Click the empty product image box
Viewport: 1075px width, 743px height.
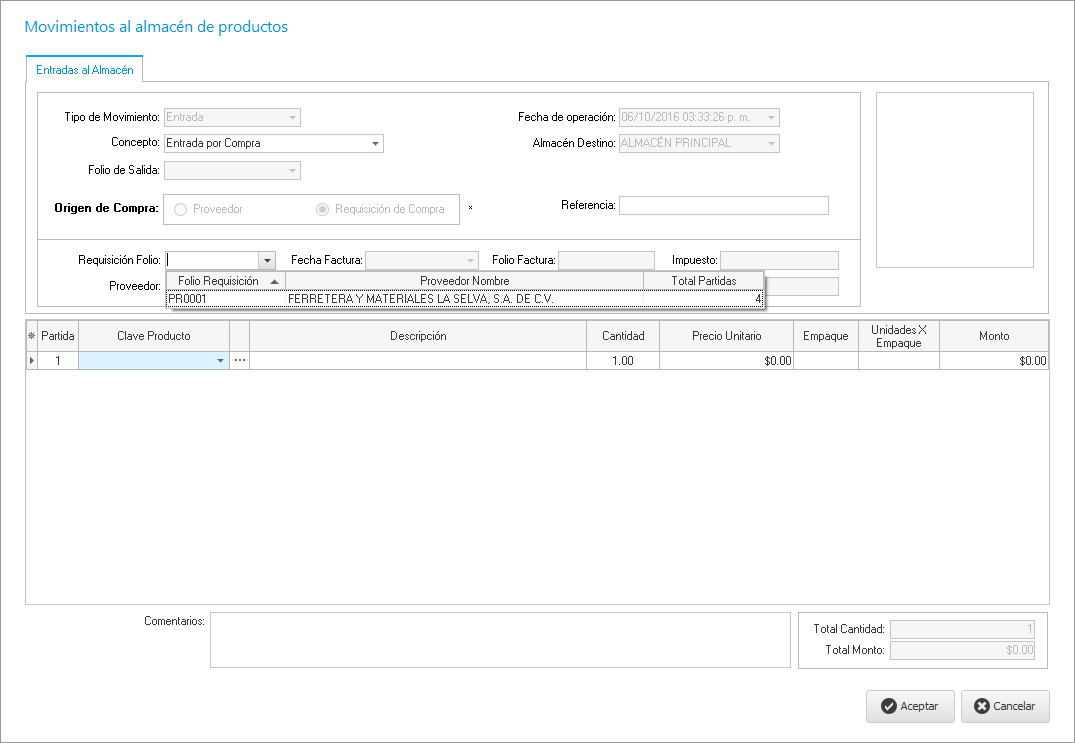pos(954,180)
